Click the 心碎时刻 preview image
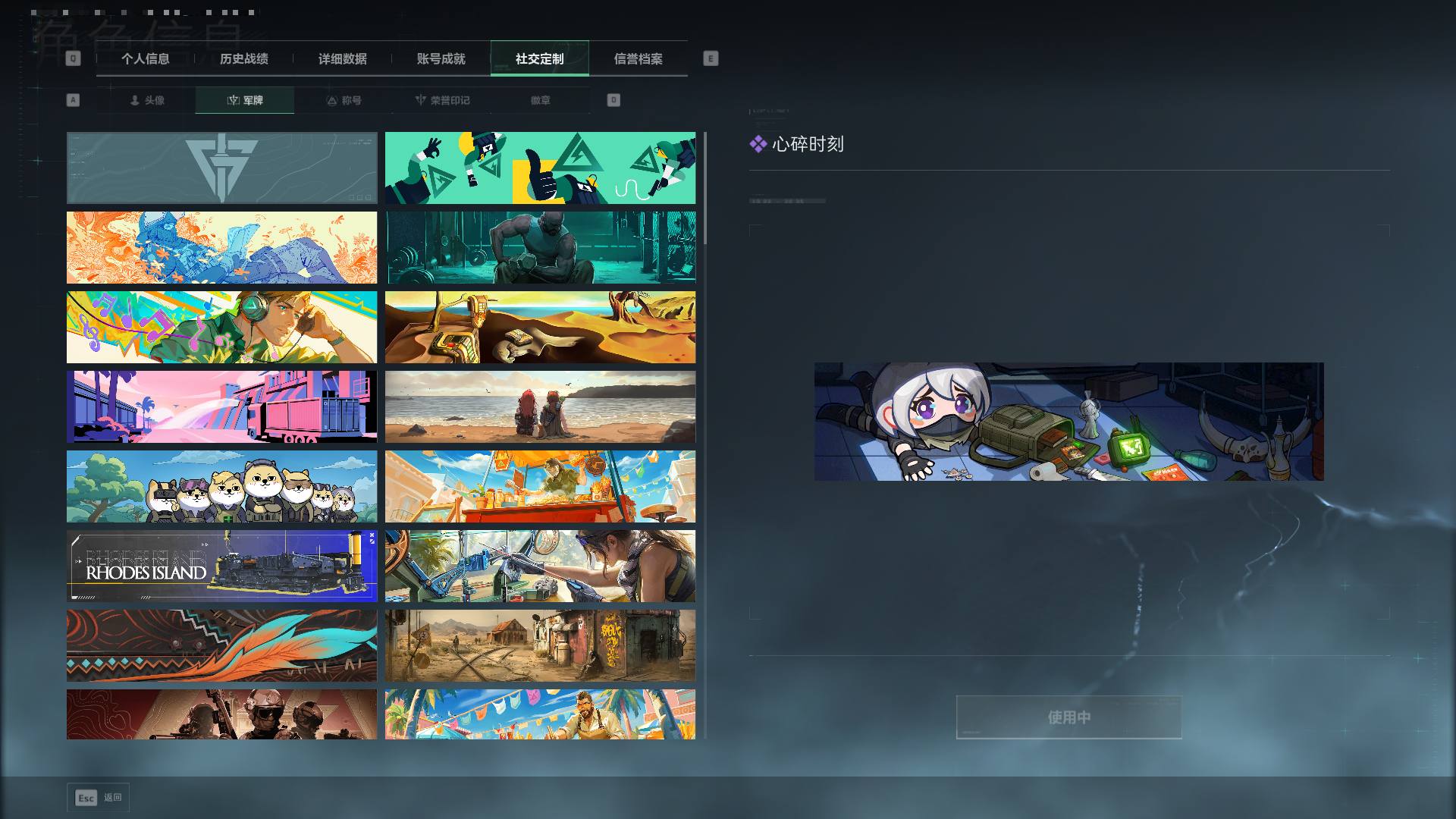The image size is (1456, 819). coord(1069,422)
